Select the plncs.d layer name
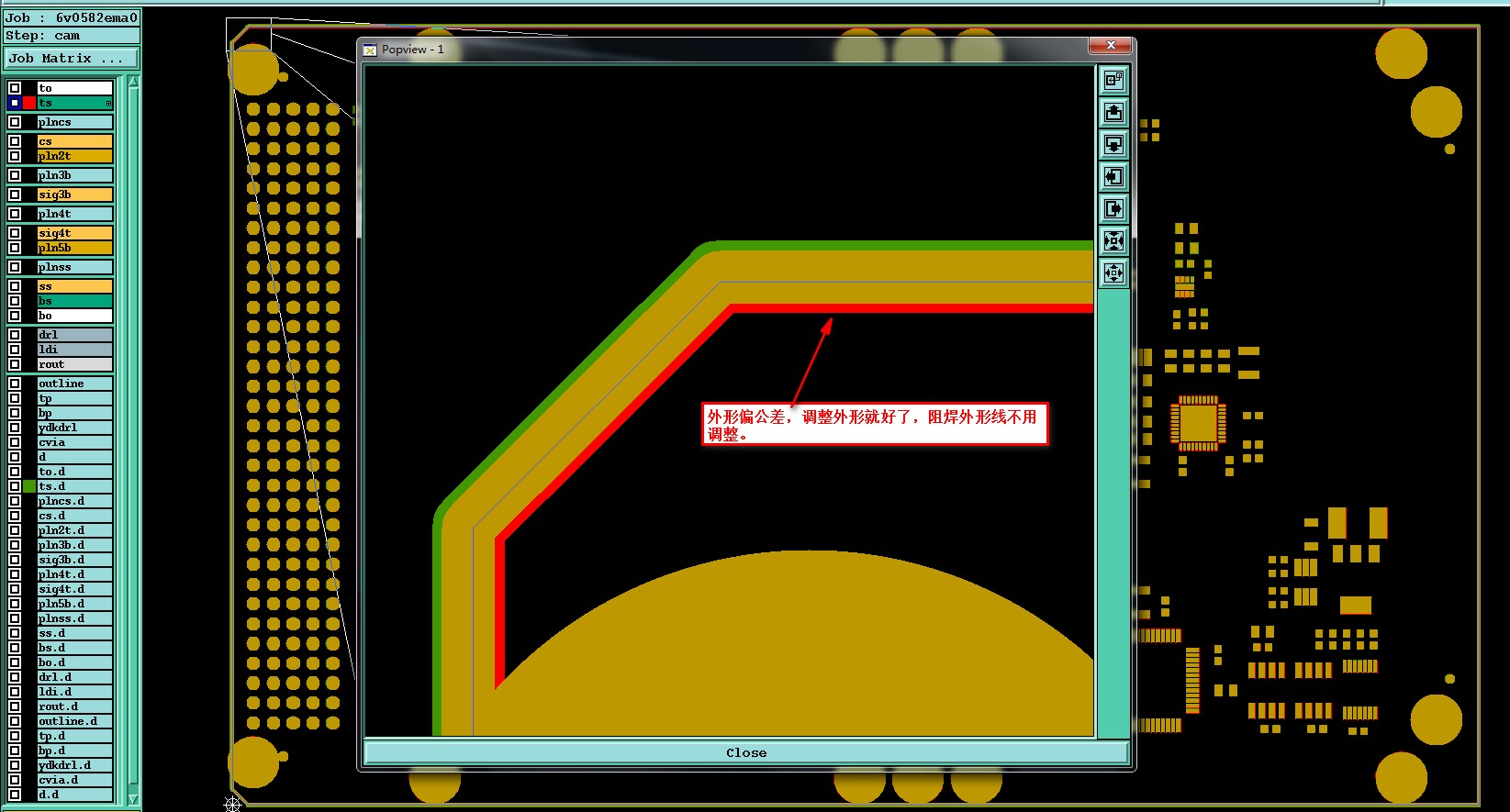 point(75,501)
